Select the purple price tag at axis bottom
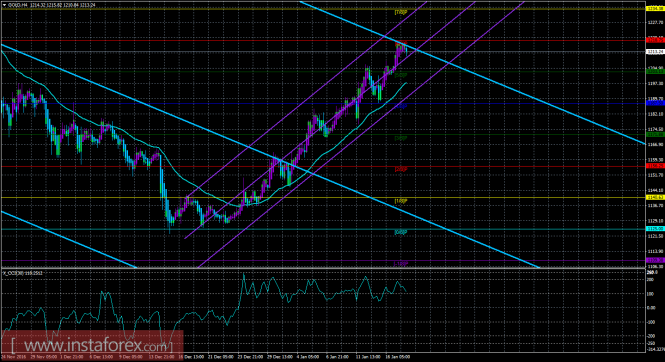665x362 pixels. [655, 260]
